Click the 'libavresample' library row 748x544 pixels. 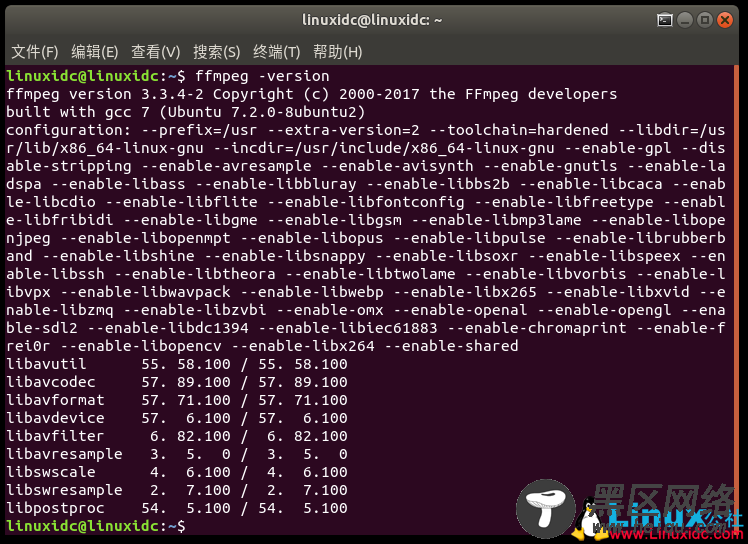pyautogui.click(x=177, y=454)
